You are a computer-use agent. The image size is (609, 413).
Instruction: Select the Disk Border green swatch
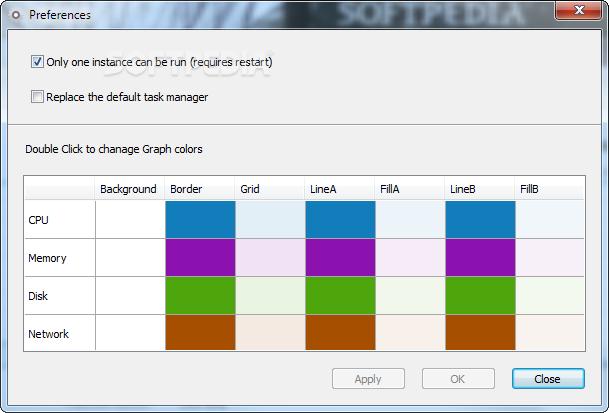click(x=200, y=296)
